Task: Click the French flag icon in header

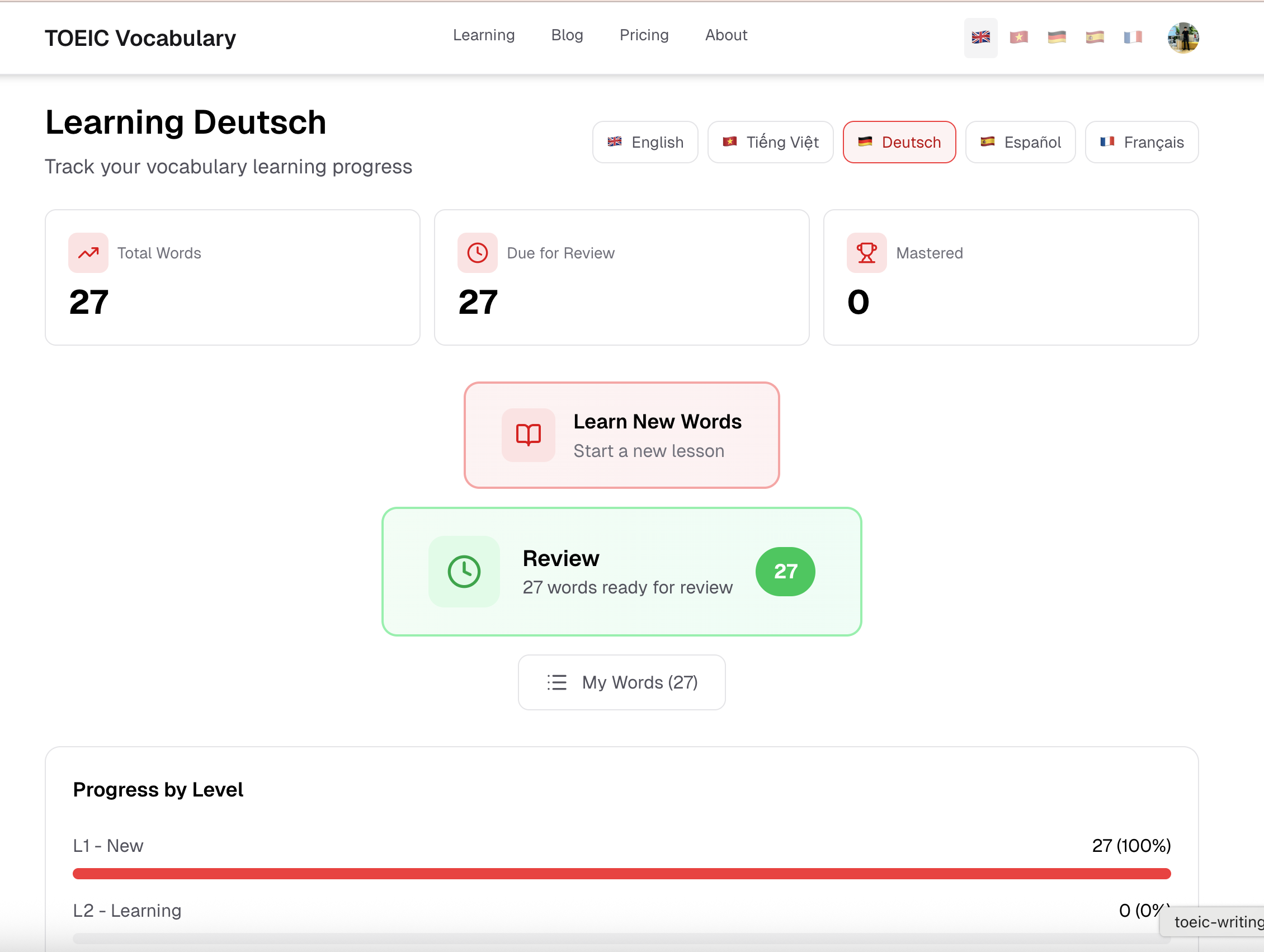Action: (1133, 37)
